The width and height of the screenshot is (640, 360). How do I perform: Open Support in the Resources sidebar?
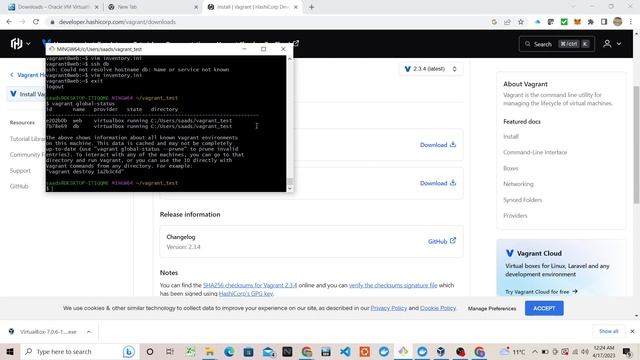20,171
